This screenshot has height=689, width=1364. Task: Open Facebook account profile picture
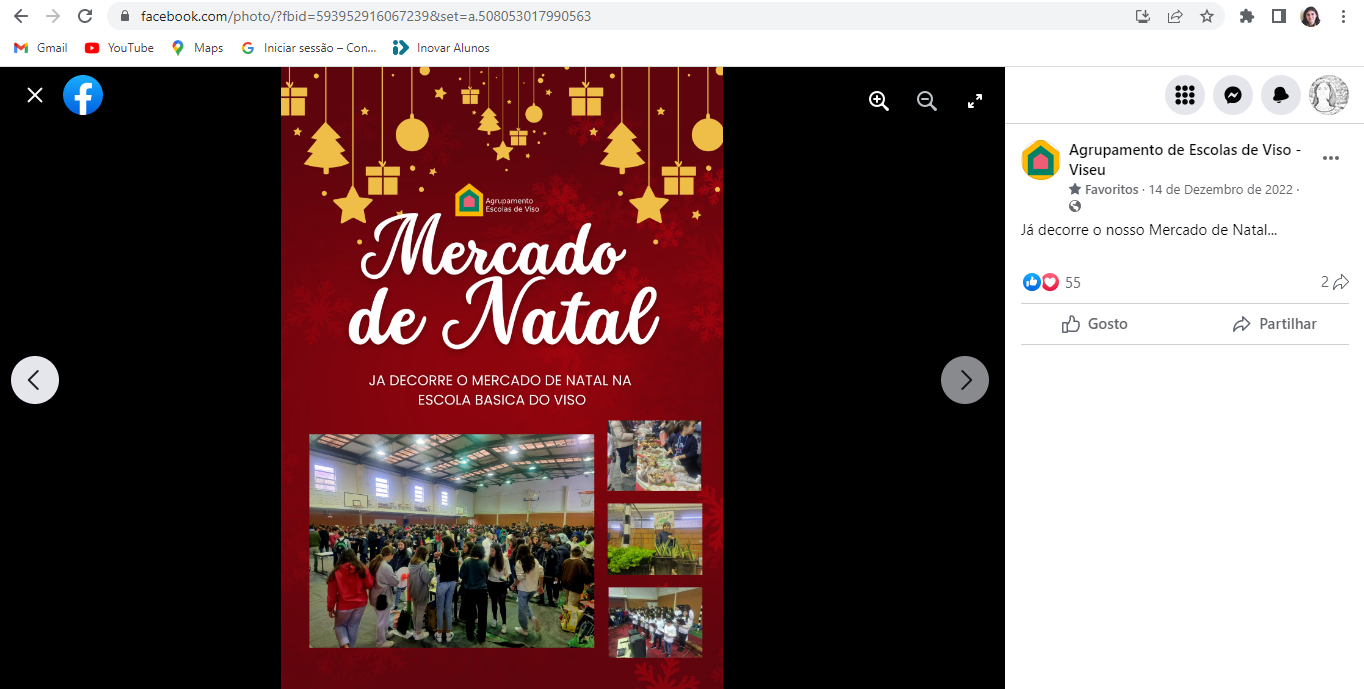point(1329,95)
